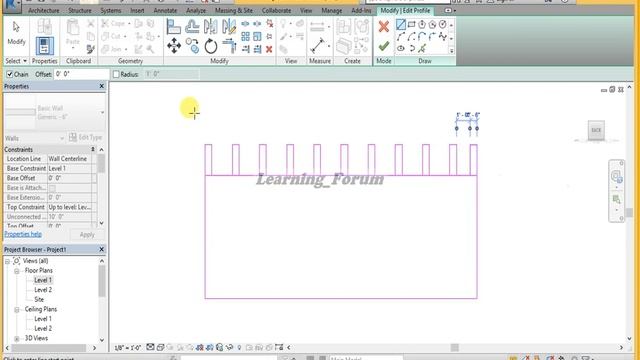Expand the Draw gallery with bottom arrow
640x360 pixels.
451,51
